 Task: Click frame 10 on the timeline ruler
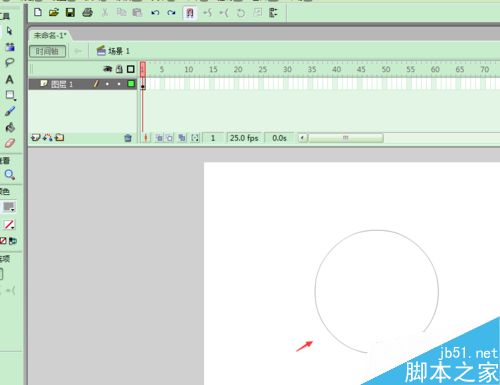click(189, 69)
